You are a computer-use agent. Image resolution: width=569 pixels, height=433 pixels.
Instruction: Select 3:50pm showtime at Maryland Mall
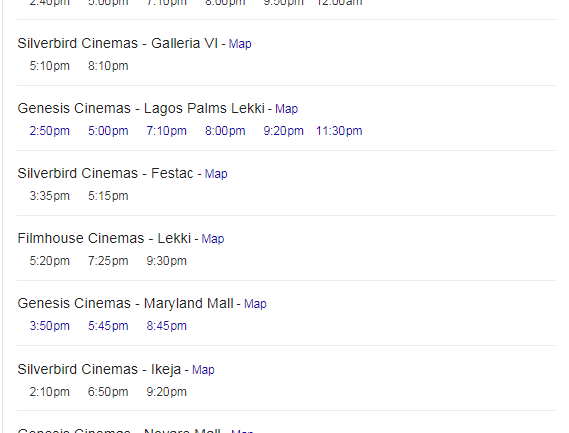(x=49, y=326)
